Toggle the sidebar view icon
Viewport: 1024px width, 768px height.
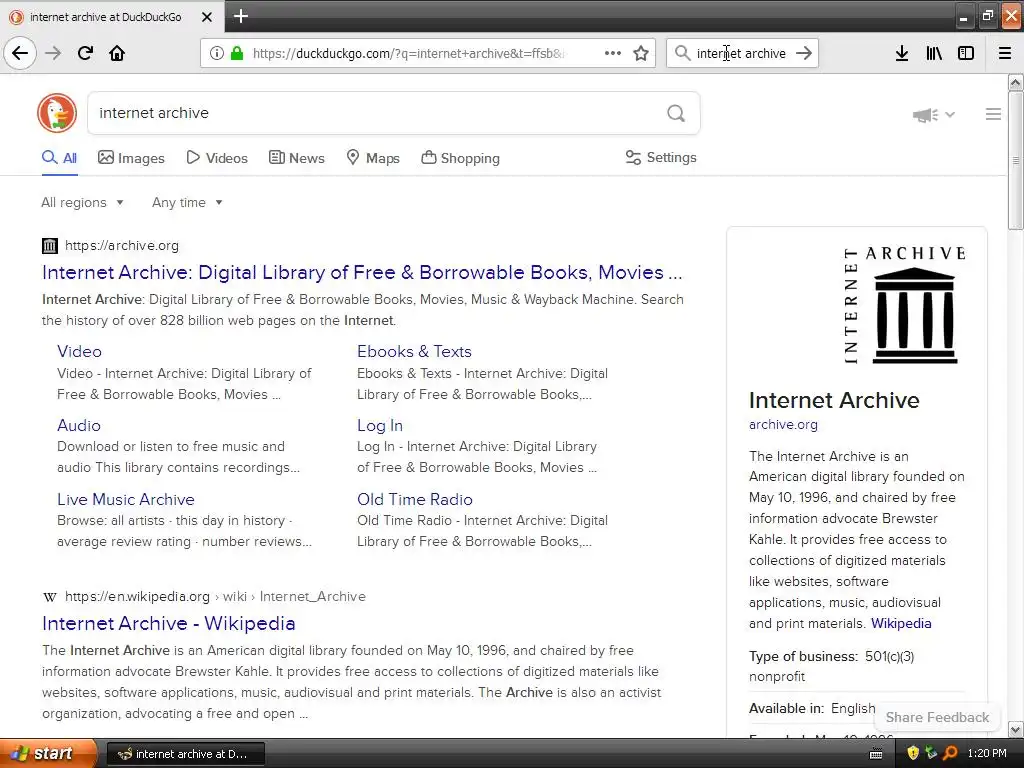click(x=966, y=53)
